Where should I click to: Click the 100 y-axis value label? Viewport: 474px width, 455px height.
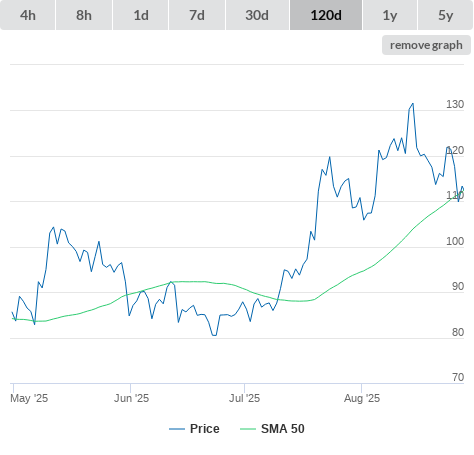455,241
